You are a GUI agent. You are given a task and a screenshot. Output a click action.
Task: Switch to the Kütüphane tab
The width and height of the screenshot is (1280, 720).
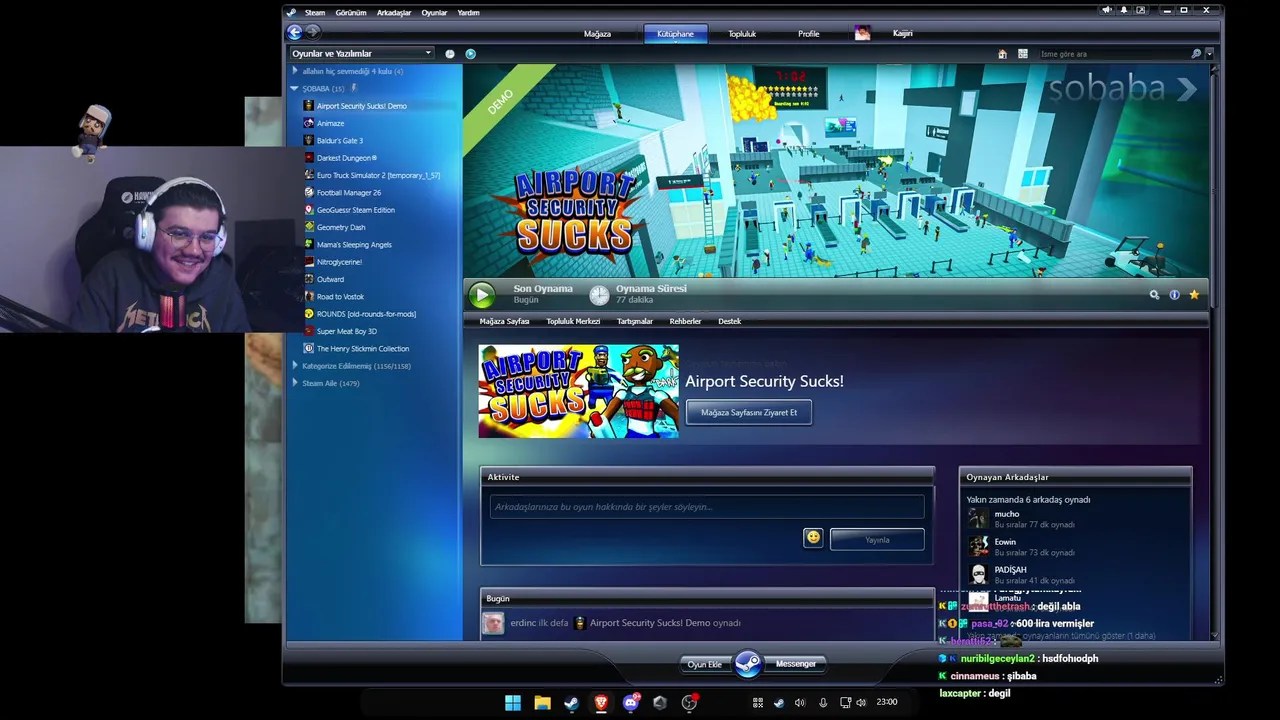tap(675, 33)
